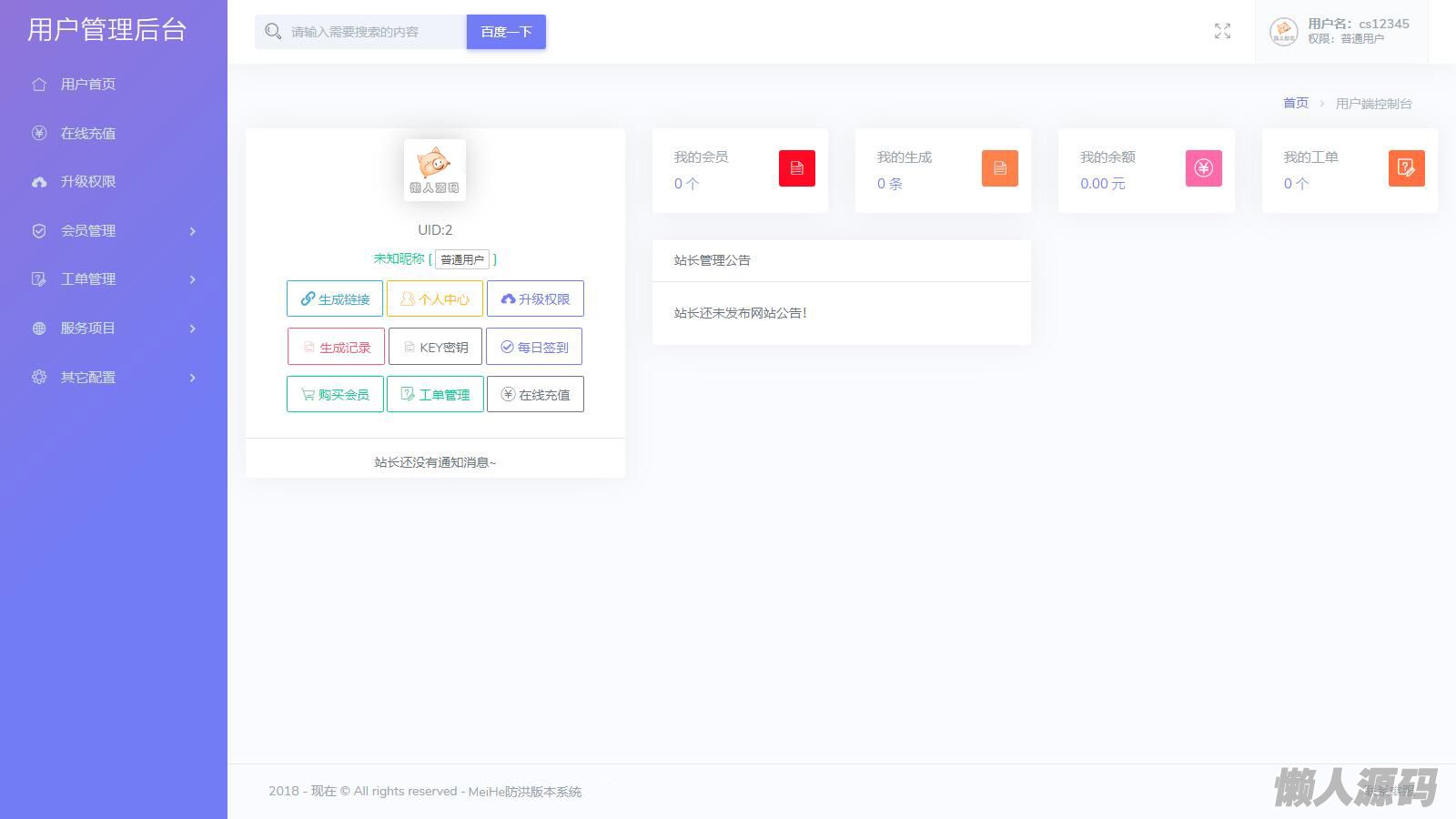The width and height of the screenshot is (1456, 819).
Task: Click the 每日签到 check-in button
Action: click(534, 347)
